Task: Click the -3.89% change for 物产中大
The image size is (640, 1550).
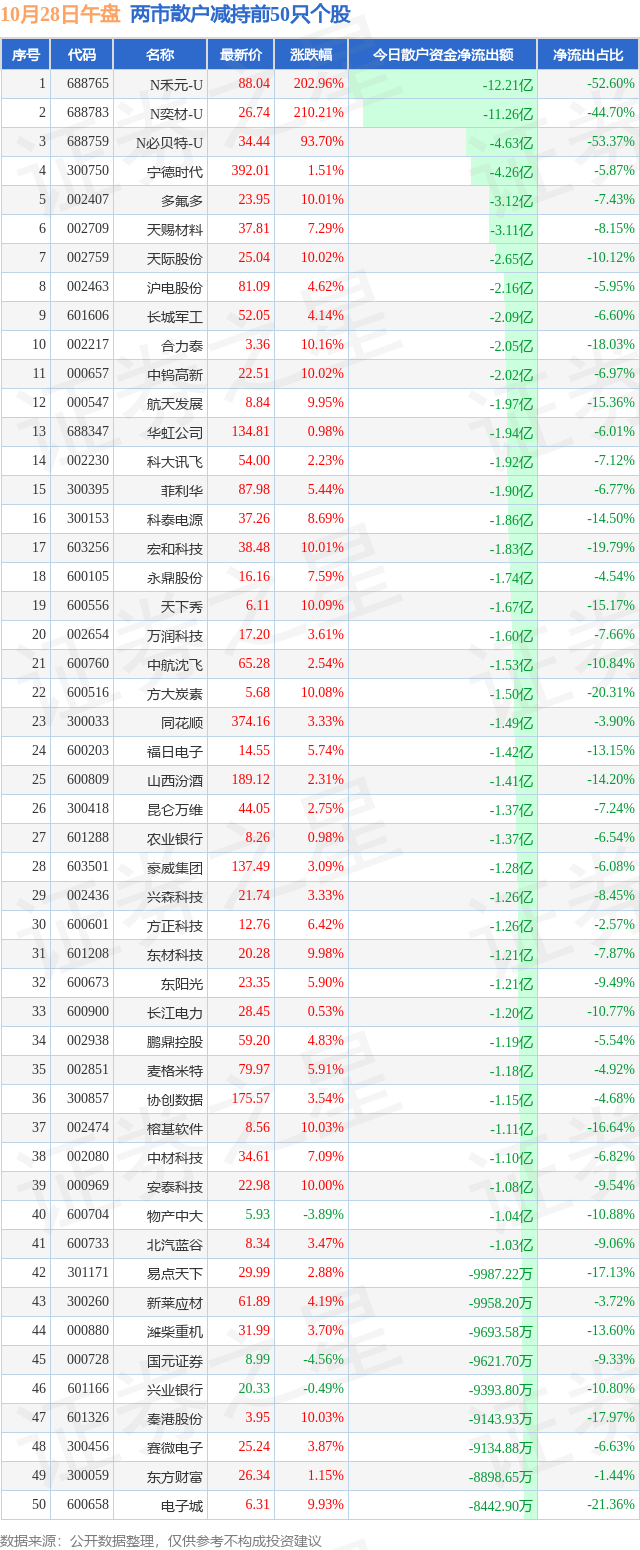Action: [322, 1215]
